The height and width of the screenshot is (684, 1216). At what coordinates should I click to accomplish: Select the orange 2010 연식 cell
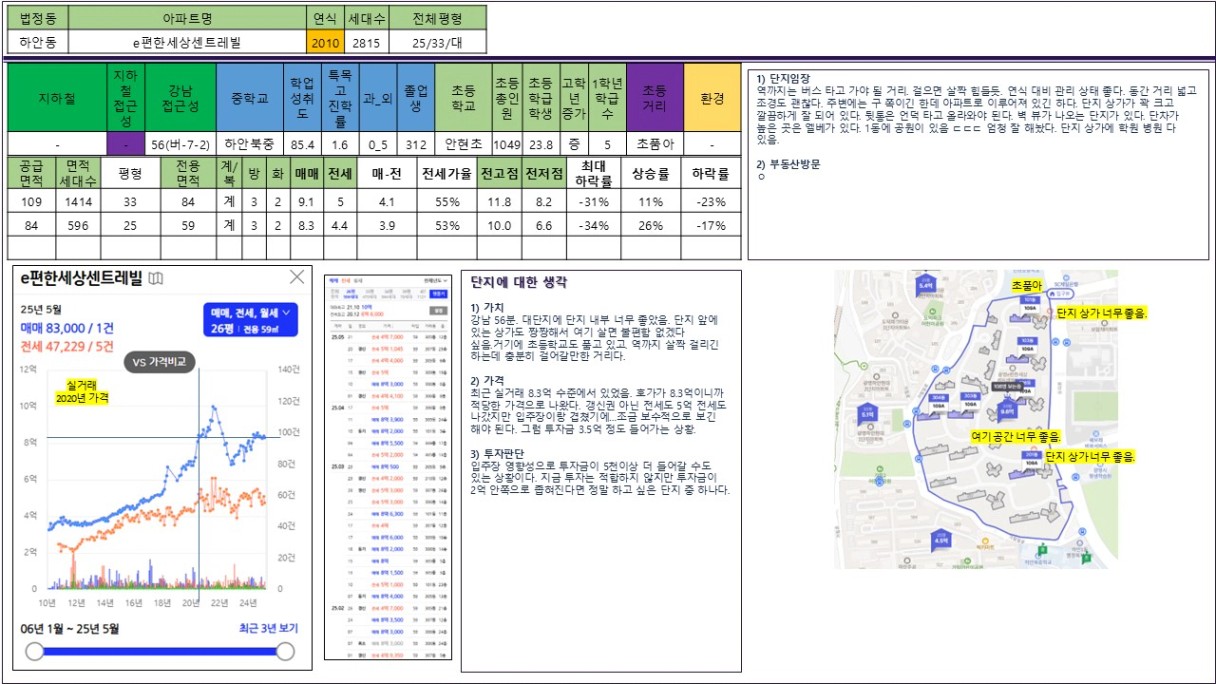[x=325, y=43]
